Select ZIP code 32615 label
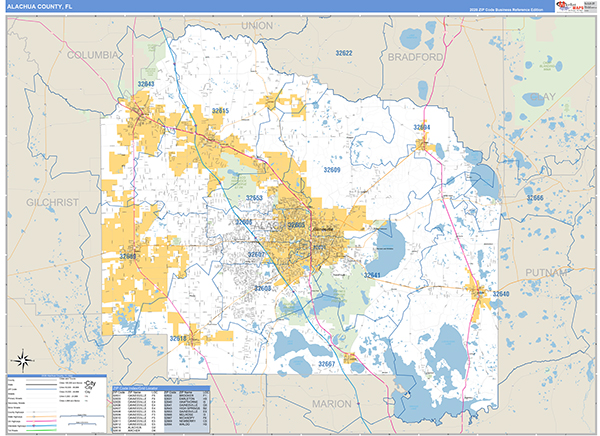This screenshot has height=436, width=600. coord(220,111)
